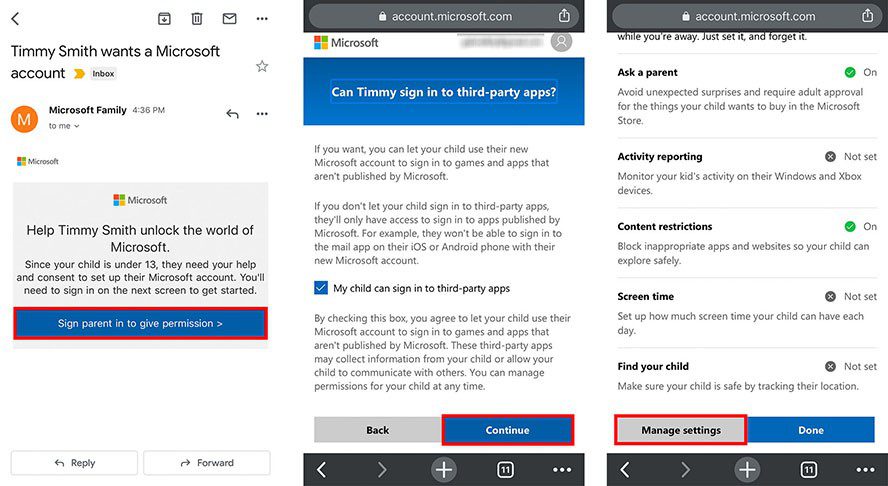The height and width of the screenshot is (486, 888).
Task: Tap Continue on third-party apps page
Action: point(507,430)
